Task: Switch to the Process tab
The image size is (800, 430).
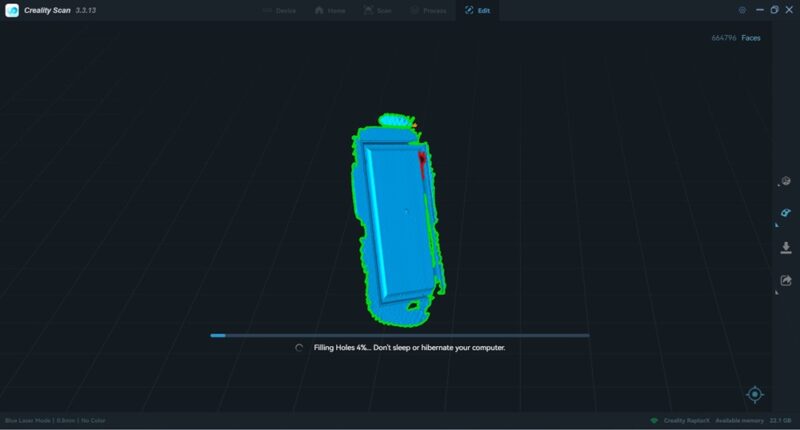Action: pyautogui.click(x=428, y=10)
